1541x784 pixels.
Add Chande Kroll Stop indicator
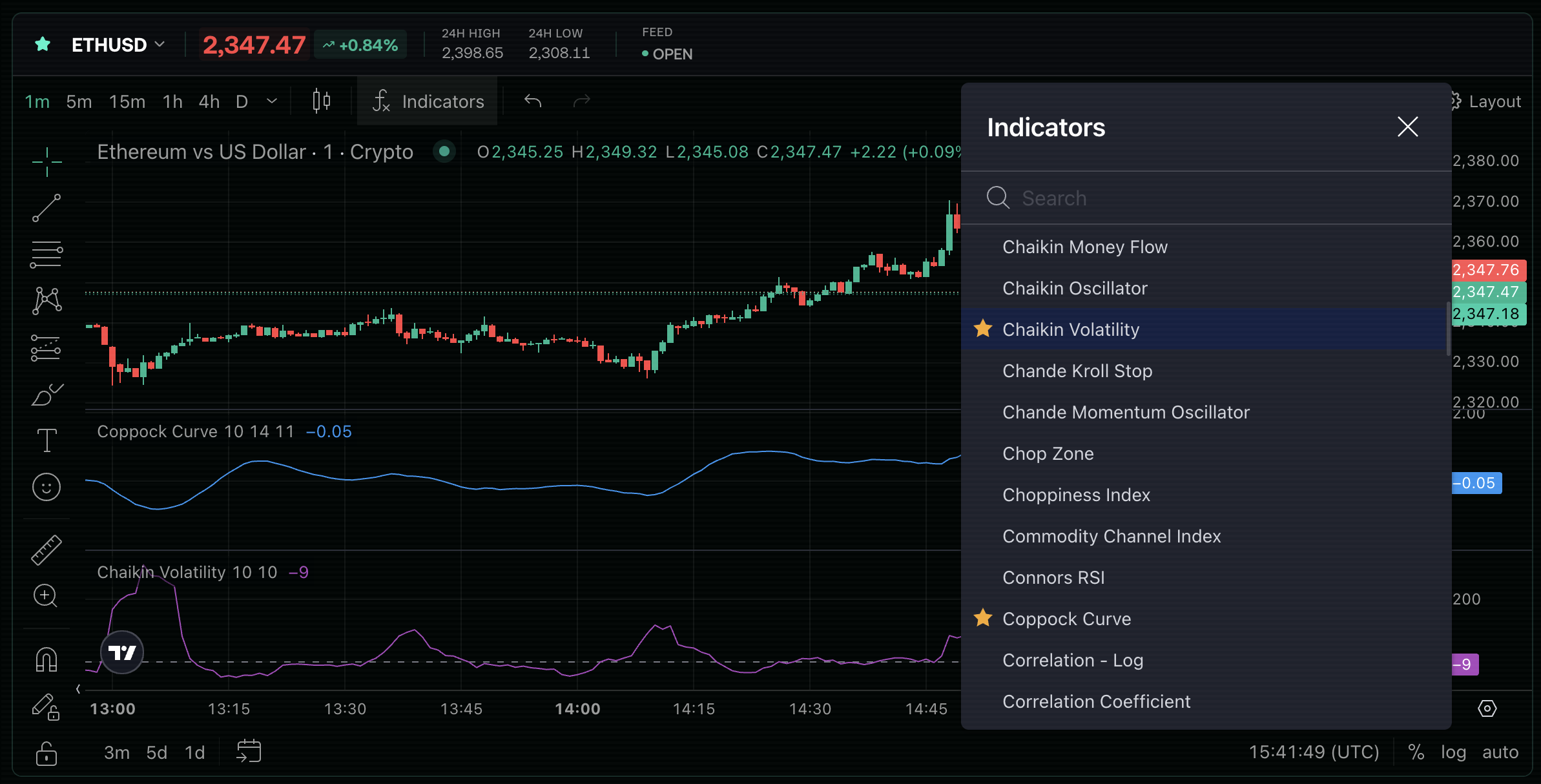1206,371
